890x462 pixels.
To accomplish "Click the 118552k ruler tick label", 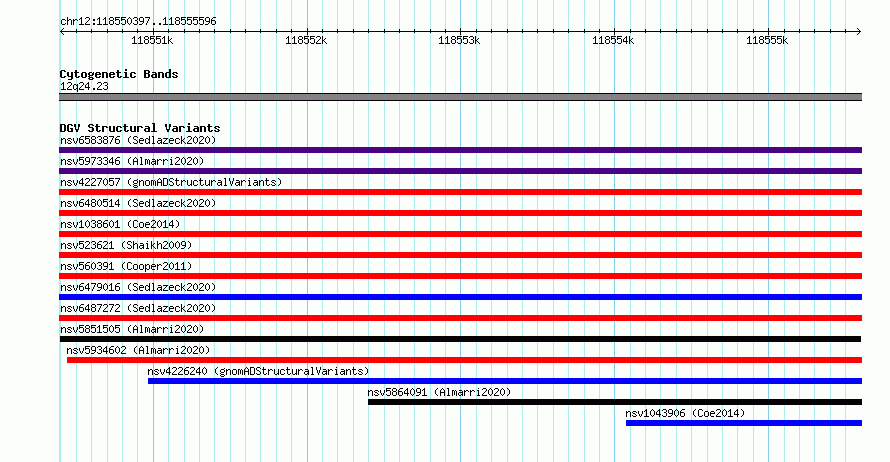I will pyautogui.click(x=306, y=40).
